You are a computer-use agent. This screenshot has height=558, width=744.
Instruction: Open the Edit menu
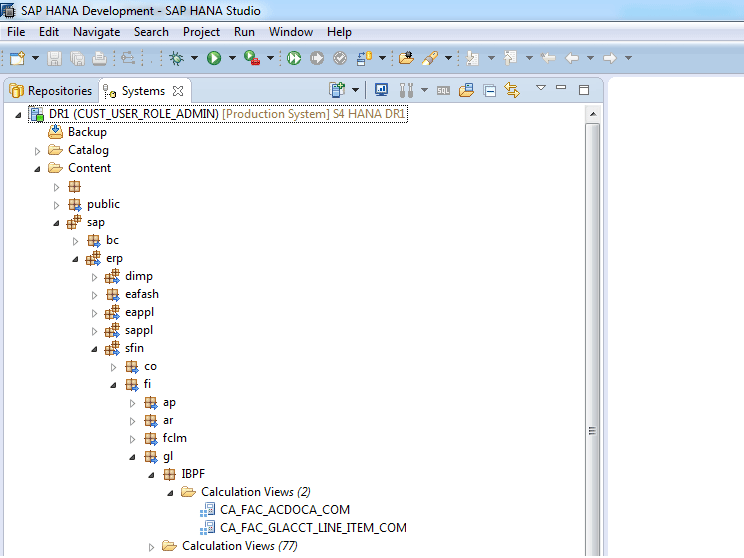coord(49,32)
